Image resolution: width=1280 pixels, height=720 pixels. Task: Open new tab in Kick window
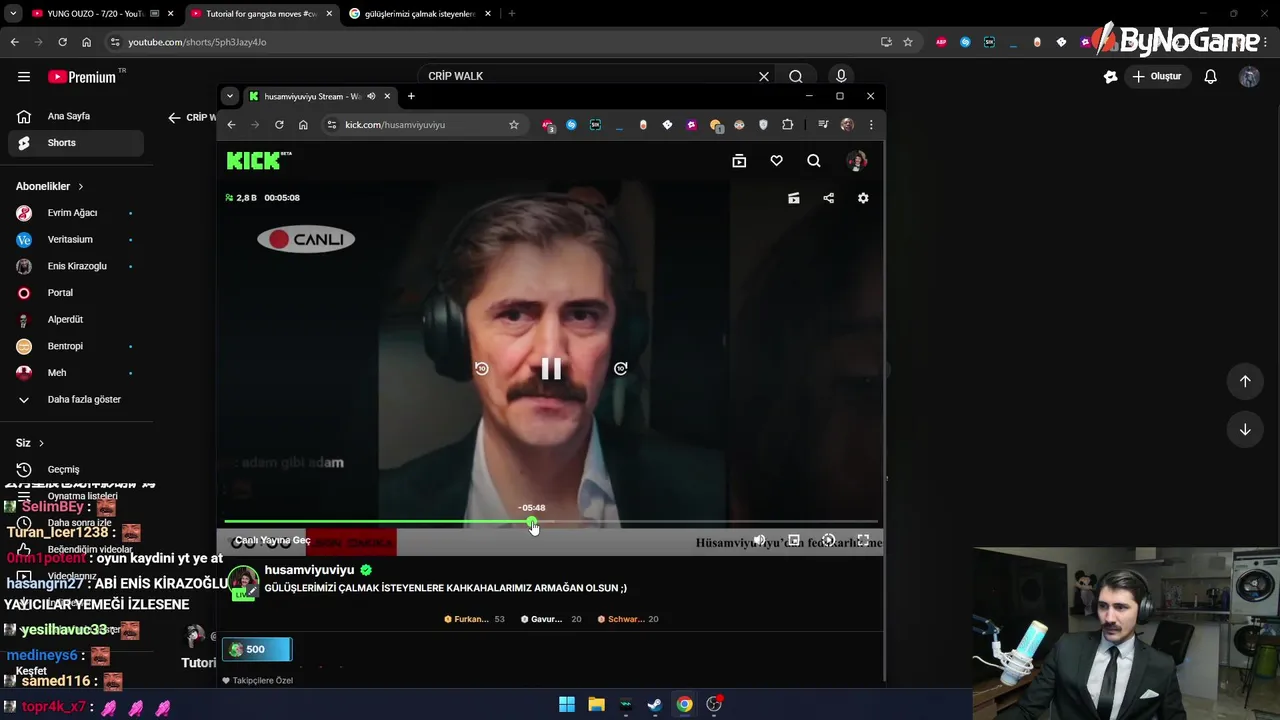[x=411, y=96]
